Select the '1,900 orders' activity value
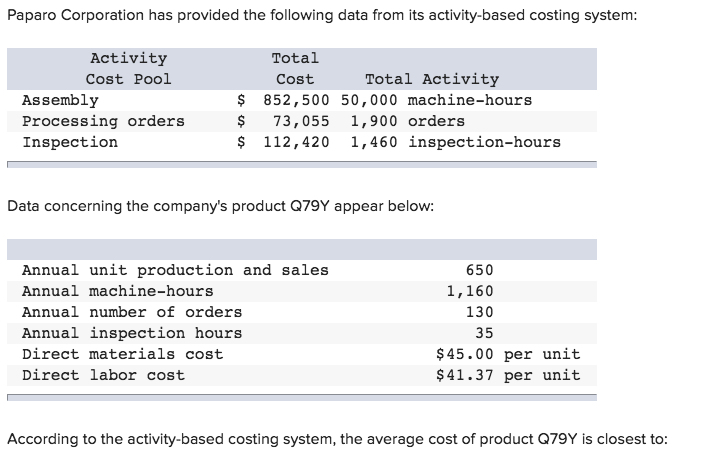 click(x=408, y=121)
